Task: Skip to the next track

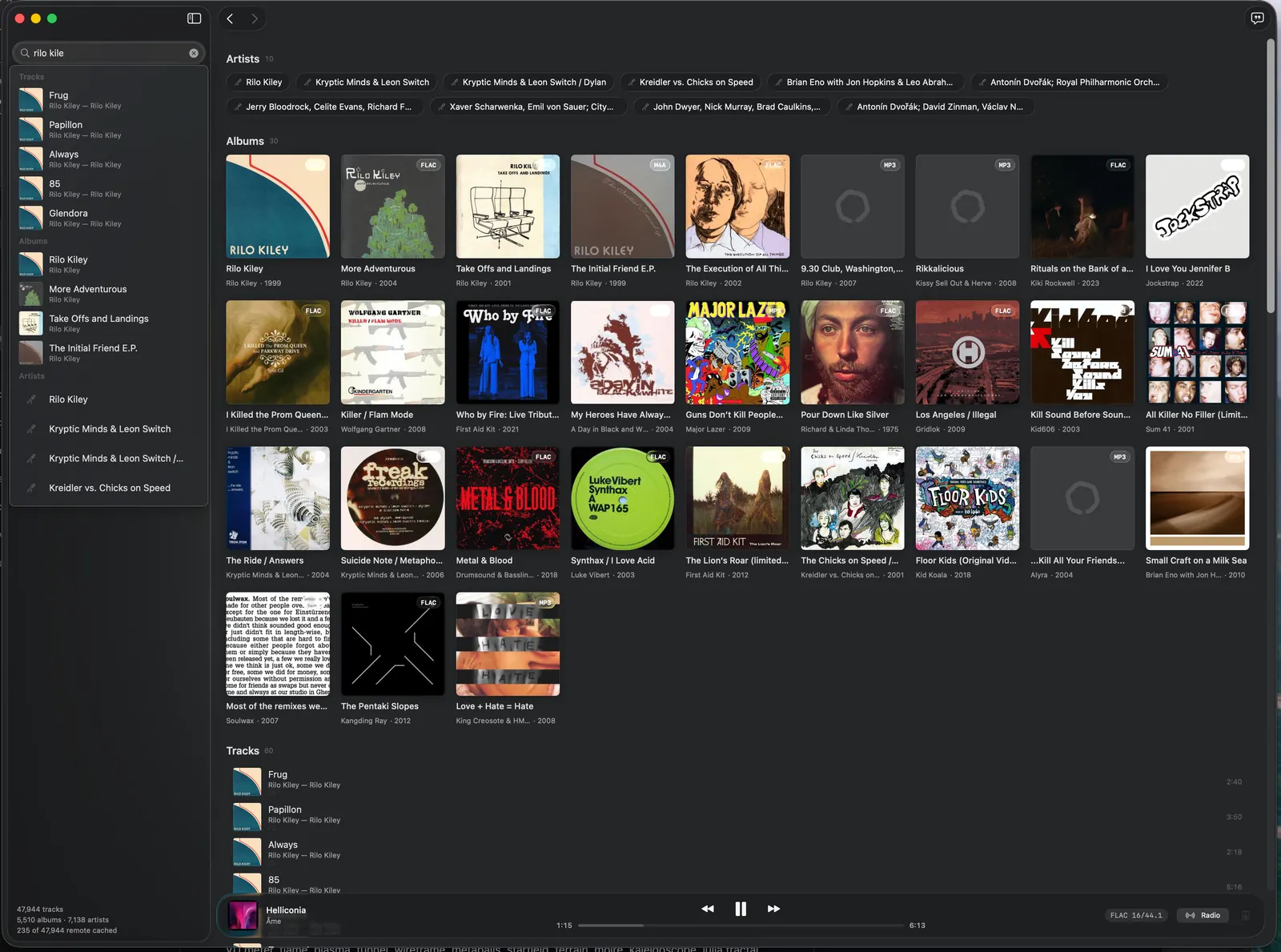Action: pyautogui.click(x=773, y=909)
